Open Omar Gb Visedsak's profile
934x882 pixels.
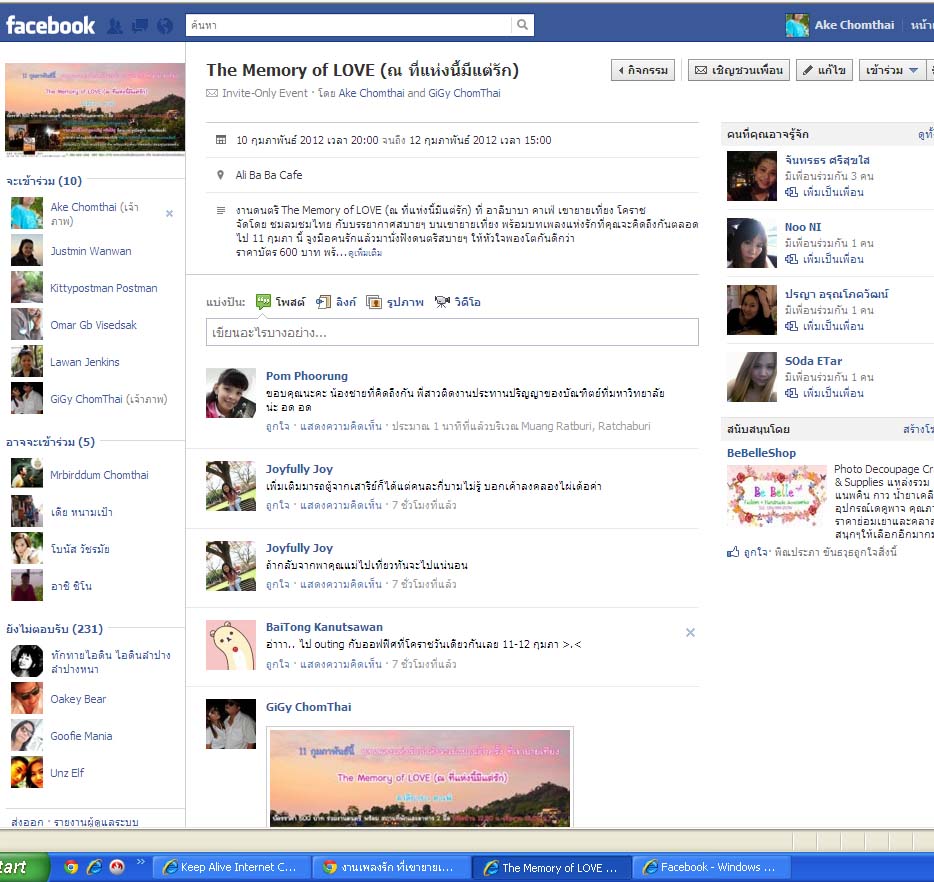point(94,325)
